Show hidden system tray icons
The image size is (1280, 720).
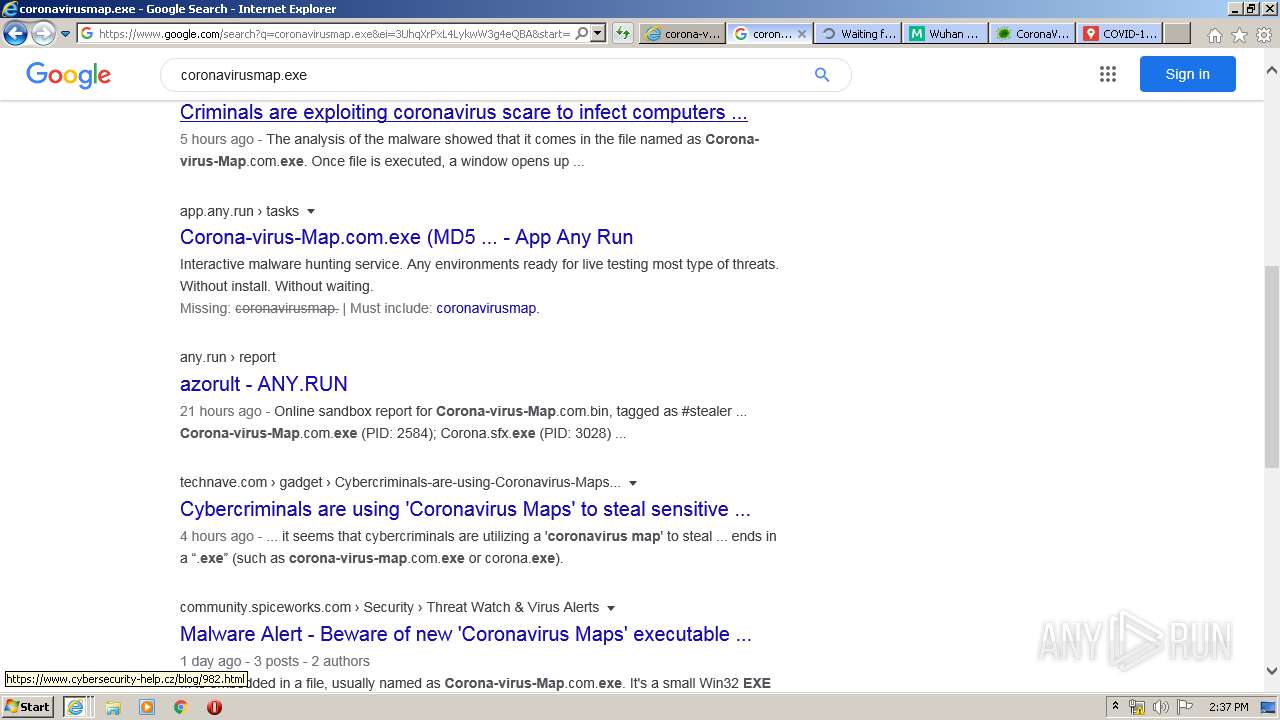1115,707
